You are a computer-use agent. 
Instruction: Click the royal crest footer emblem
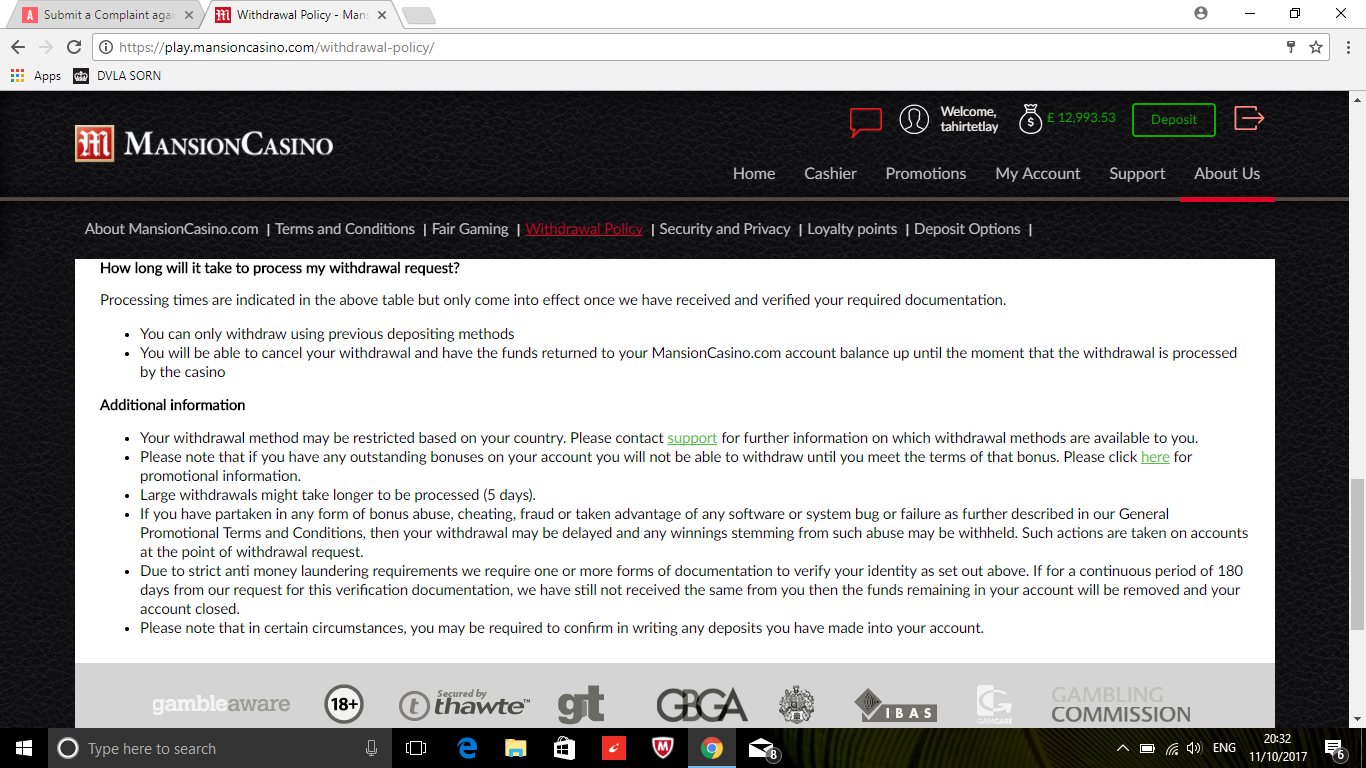pyautogui.click(x=797, y=705)
